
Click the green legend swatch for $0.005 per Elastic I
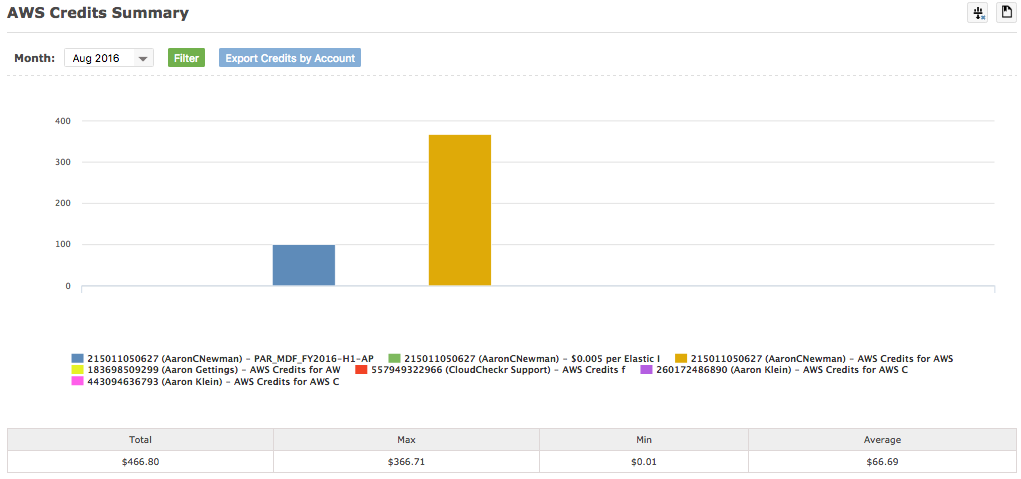point(395,359)
